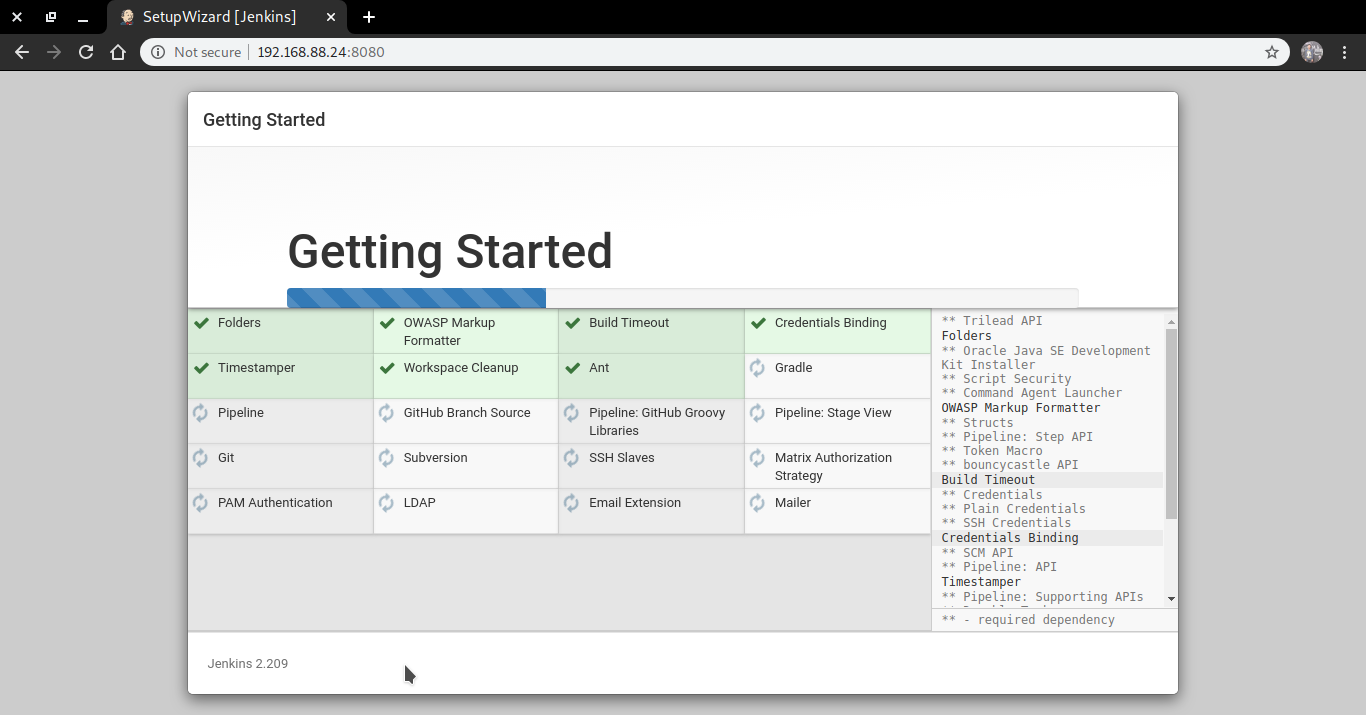Open the browser home page
This screenshot has width=1366, height=715.
click(118, 52)
